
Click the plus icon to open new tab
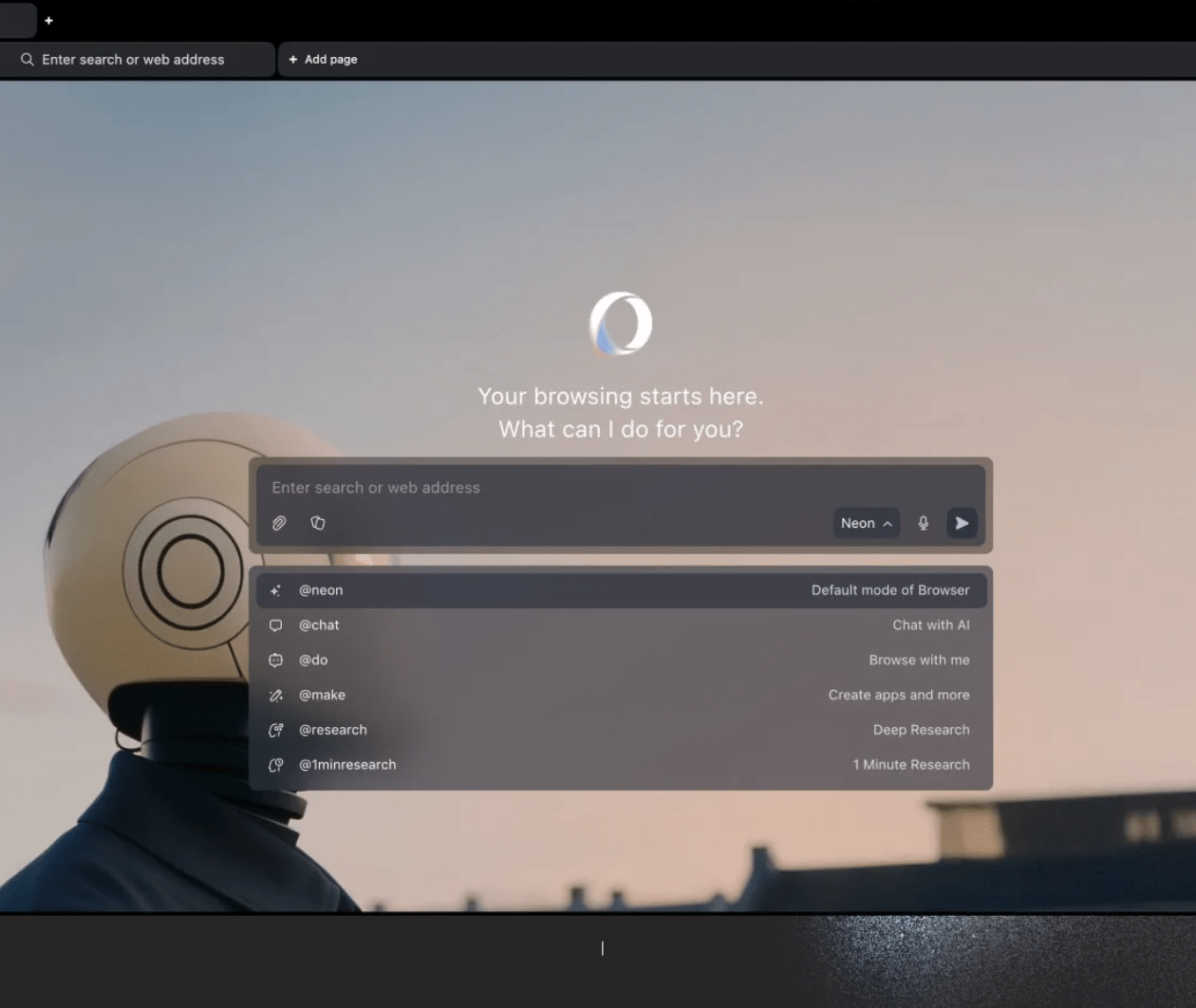coord(48,20)
